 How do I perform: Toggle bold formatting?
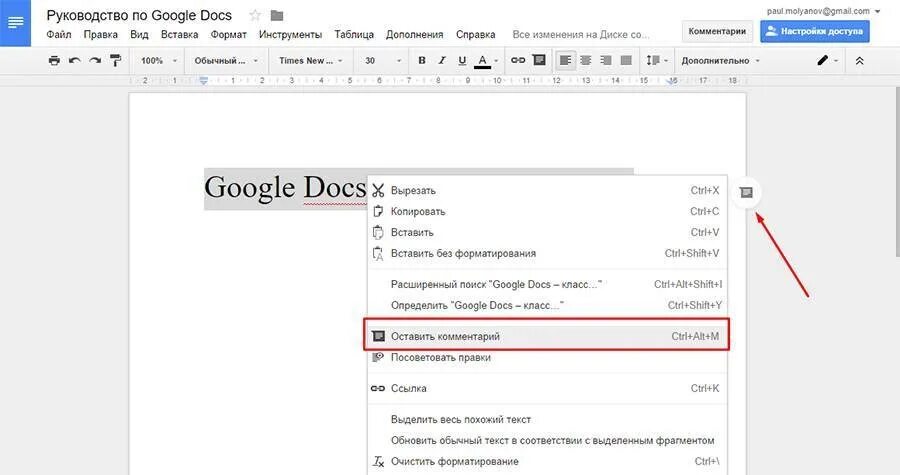(x=422, y=60)
